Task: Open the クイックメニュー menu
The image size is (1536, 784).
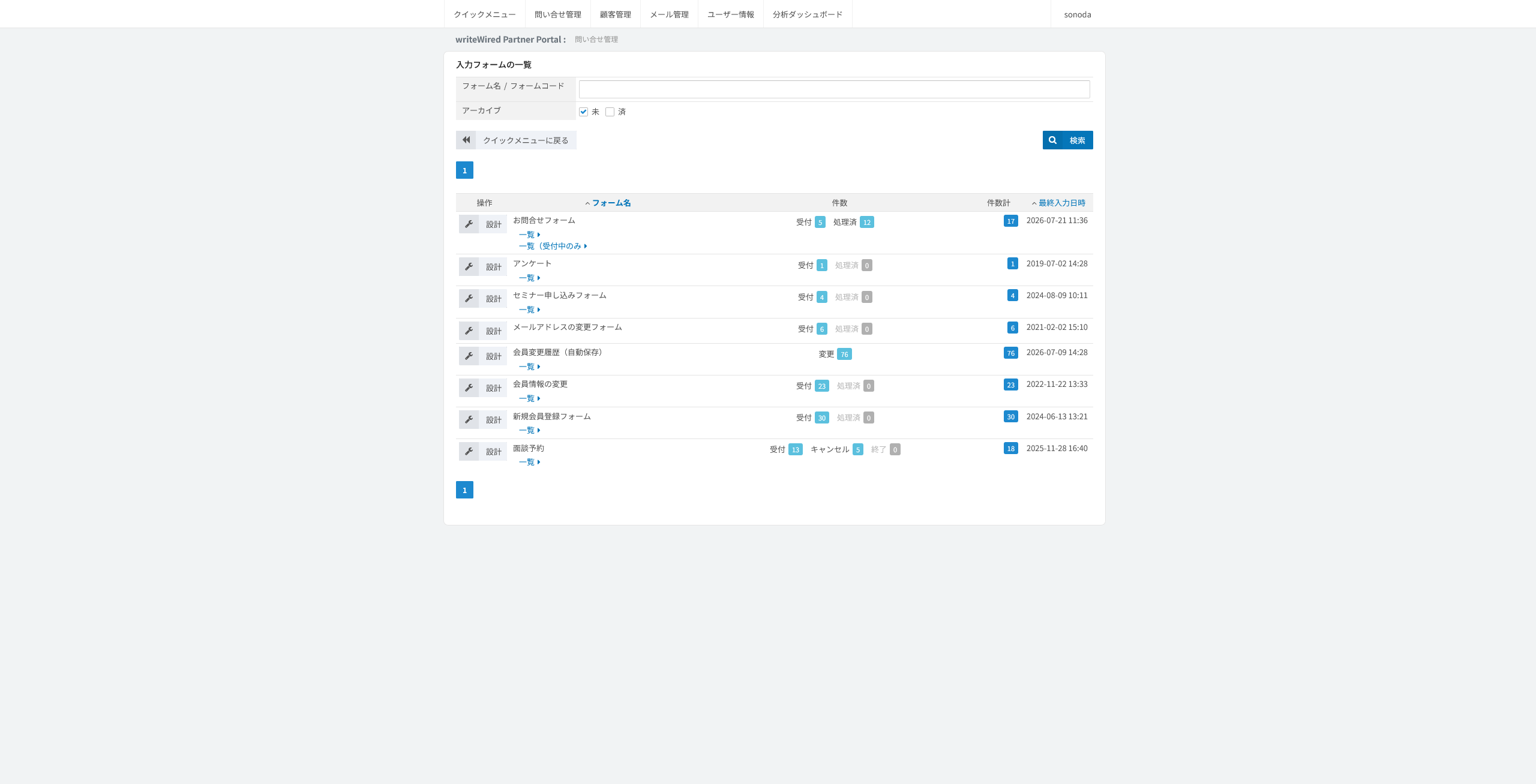Action: coord(485,14)
